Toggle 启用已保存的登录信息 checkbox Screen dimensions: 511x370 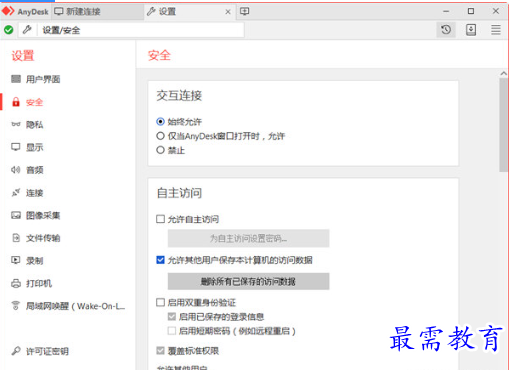click(x=172, y=316)
